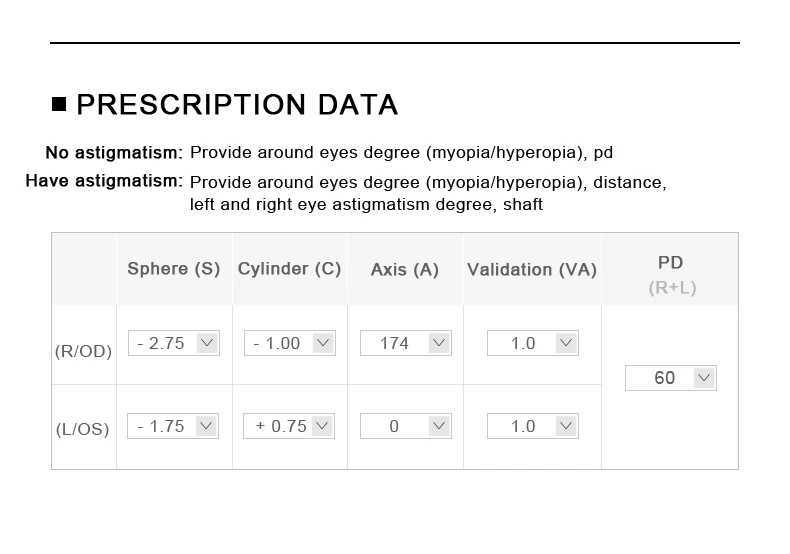Select the (L/OS) row label
Screen dimensions: 790x554
(x=83, y=429)
